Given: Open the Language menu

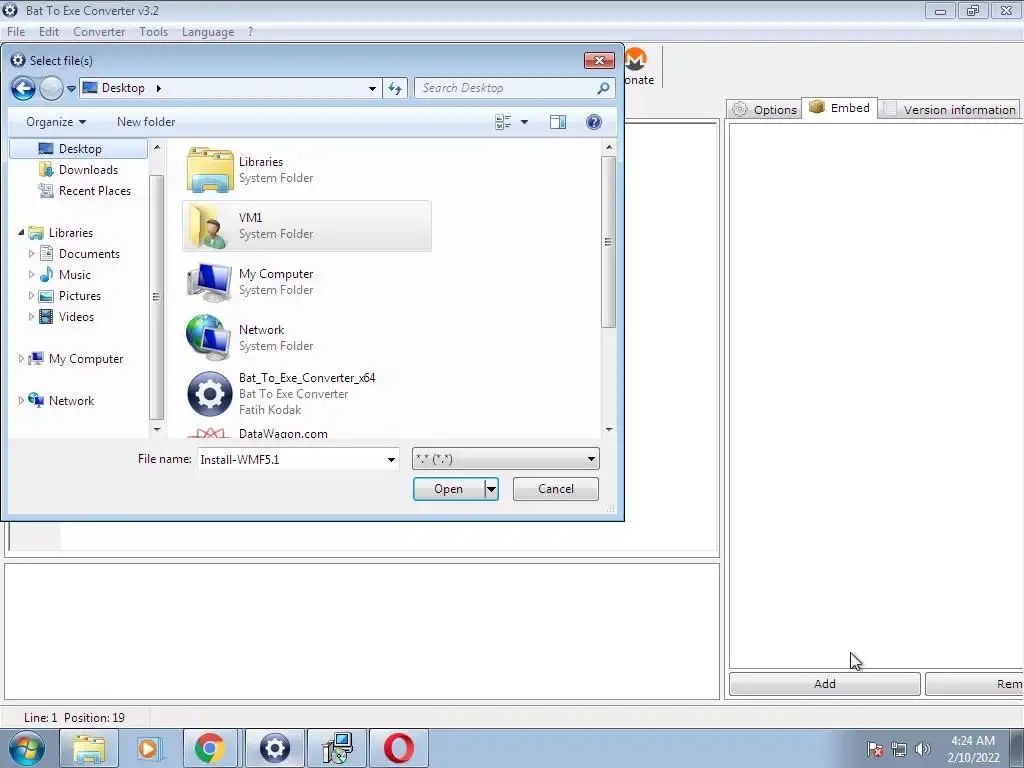Looking at the screenshot, I should pos(208,32).
